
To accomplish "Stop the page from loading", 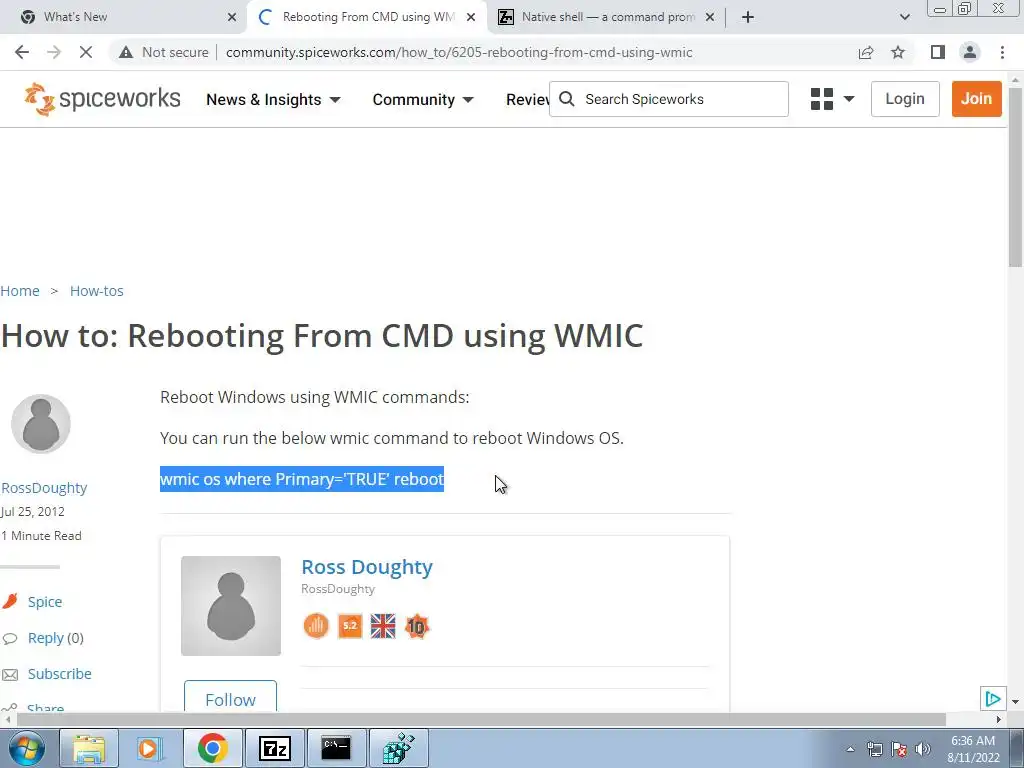I will click(x=86, y=52).
